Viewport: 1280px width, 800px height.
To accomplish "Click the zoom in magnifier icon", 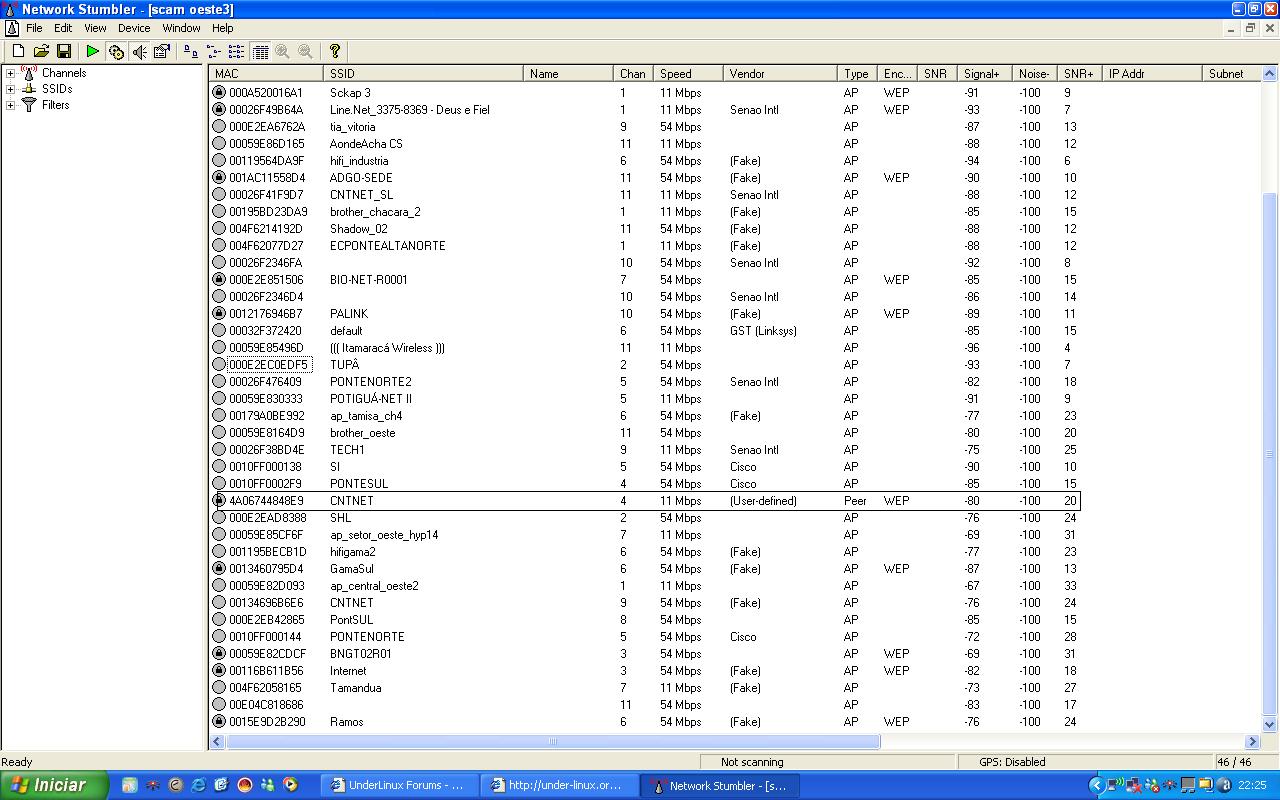I will 283,51.
